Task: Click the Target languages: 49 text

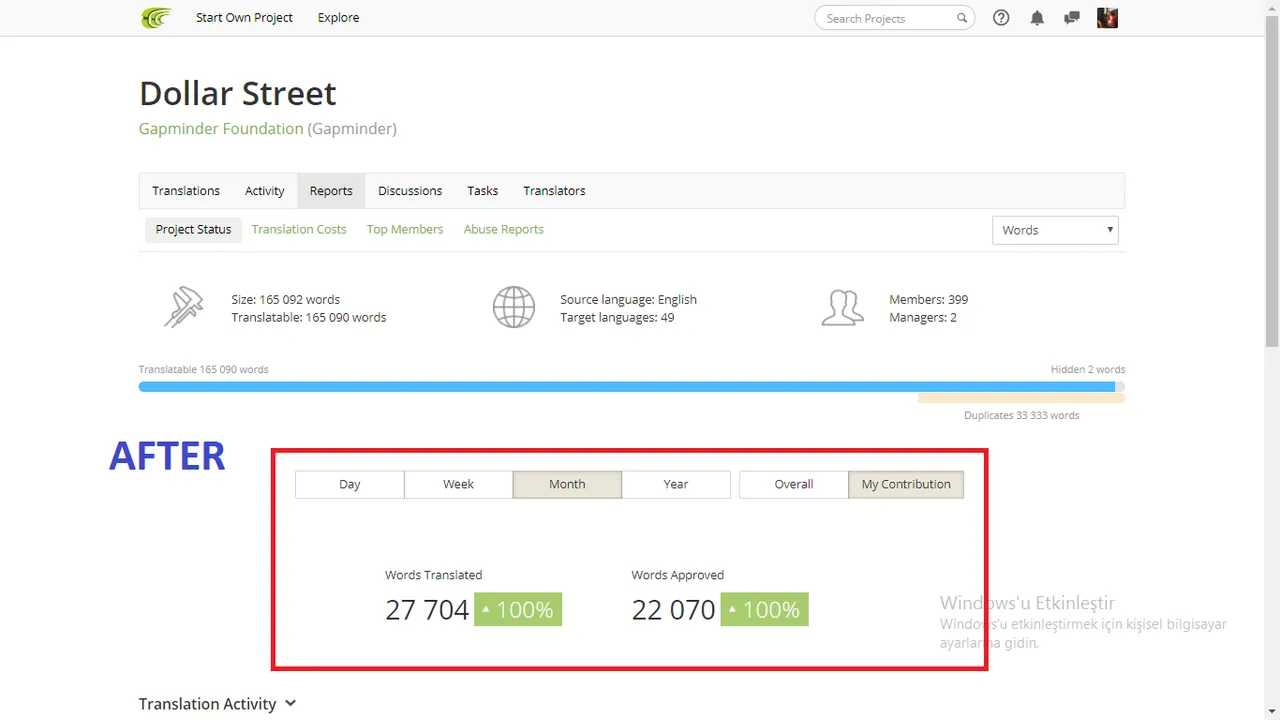Action: pos(617,318)
